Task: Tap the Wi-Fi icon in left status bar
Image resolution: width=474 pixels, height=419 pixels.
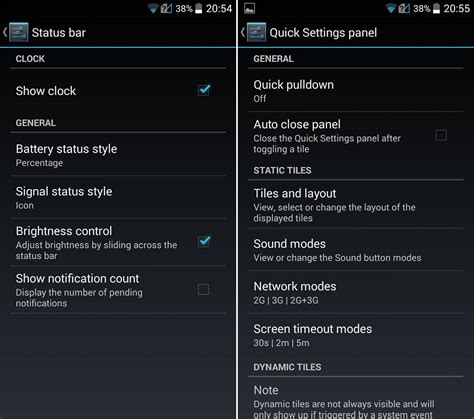Action: (153, 8)
